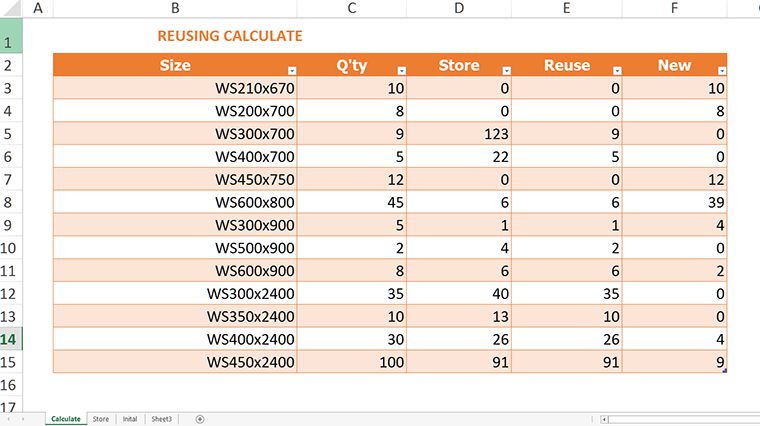Select the Calculate sheet tab
Image resolution: width=760 pixels, height=426 pixels.
coord(65,419)
